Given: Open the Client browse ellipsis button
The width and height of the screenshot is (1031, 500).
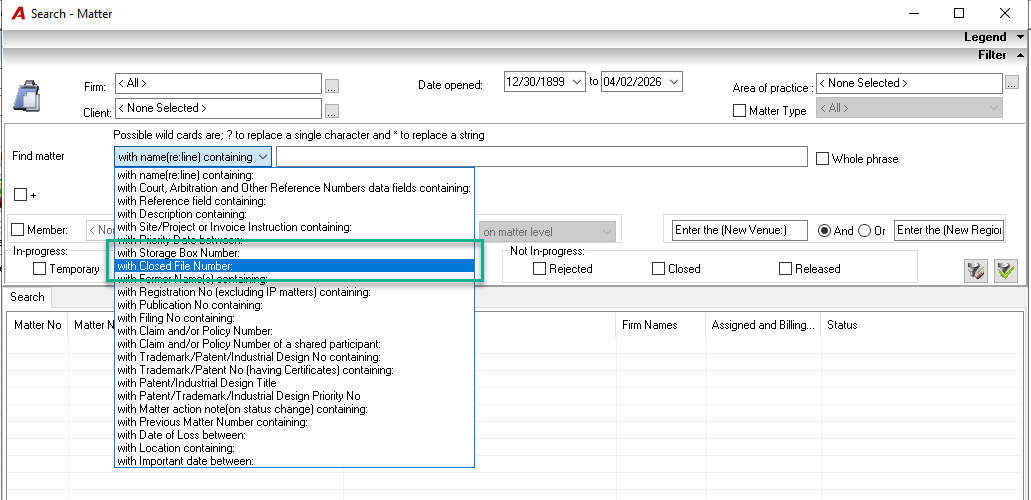Looking at the screenshot, I should pos(332,111).
